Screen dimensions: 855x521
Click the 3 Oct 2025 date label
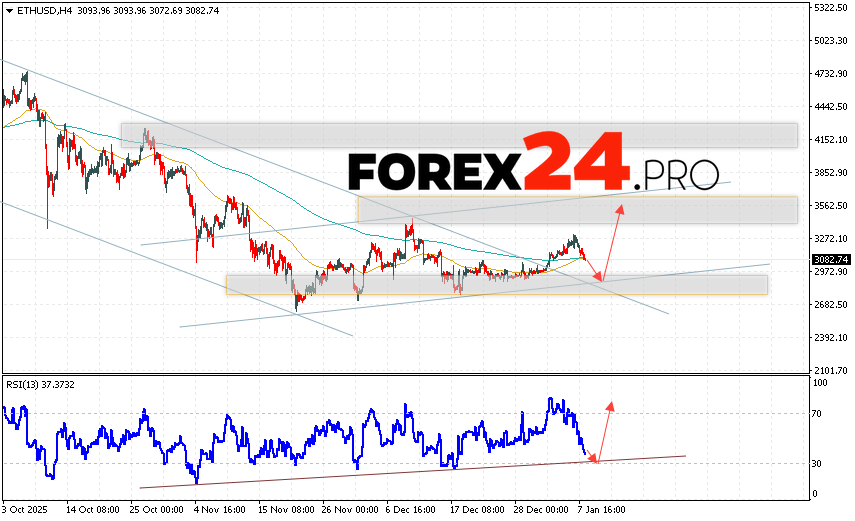[x=26, y=509]
